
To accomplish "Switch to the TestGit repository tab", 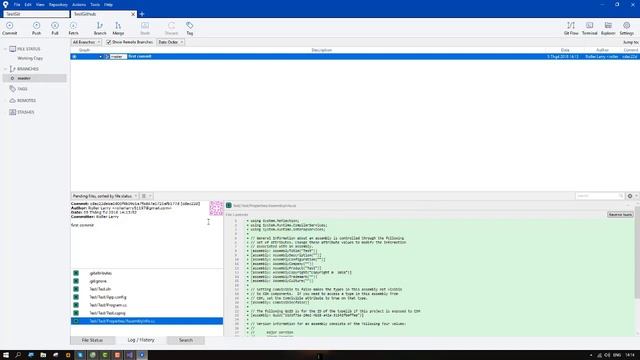I will click(36, 14).
